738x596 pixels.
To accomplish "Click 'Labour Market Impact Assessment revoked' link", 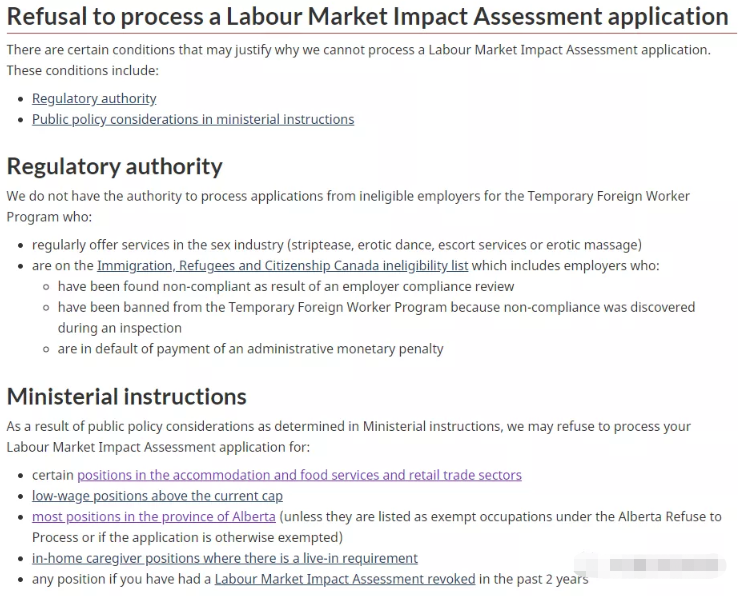I will pos(344,579).
